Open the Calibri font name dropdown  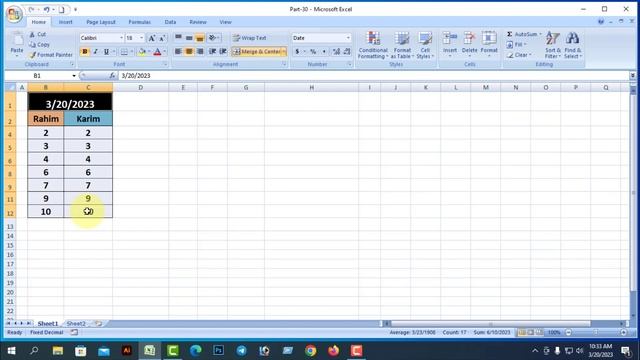tap(121, 38)
